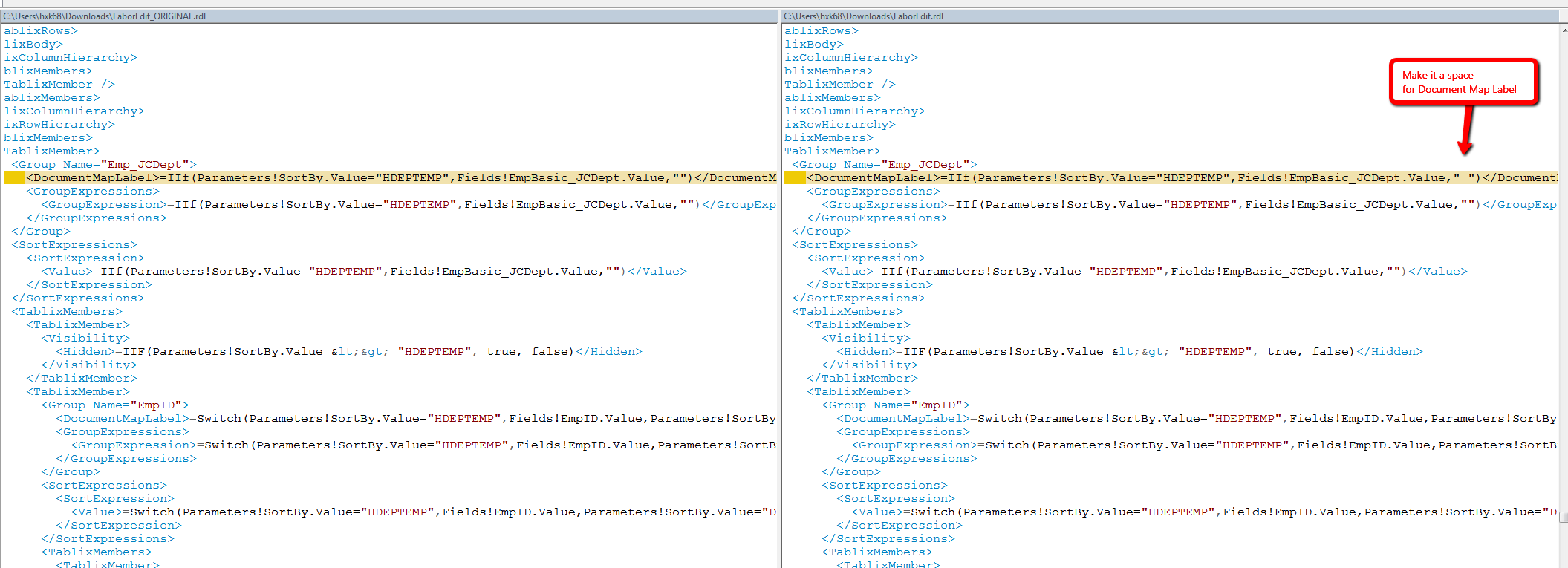Click GroupExpression IIf line in right pane

(1190, 204)
